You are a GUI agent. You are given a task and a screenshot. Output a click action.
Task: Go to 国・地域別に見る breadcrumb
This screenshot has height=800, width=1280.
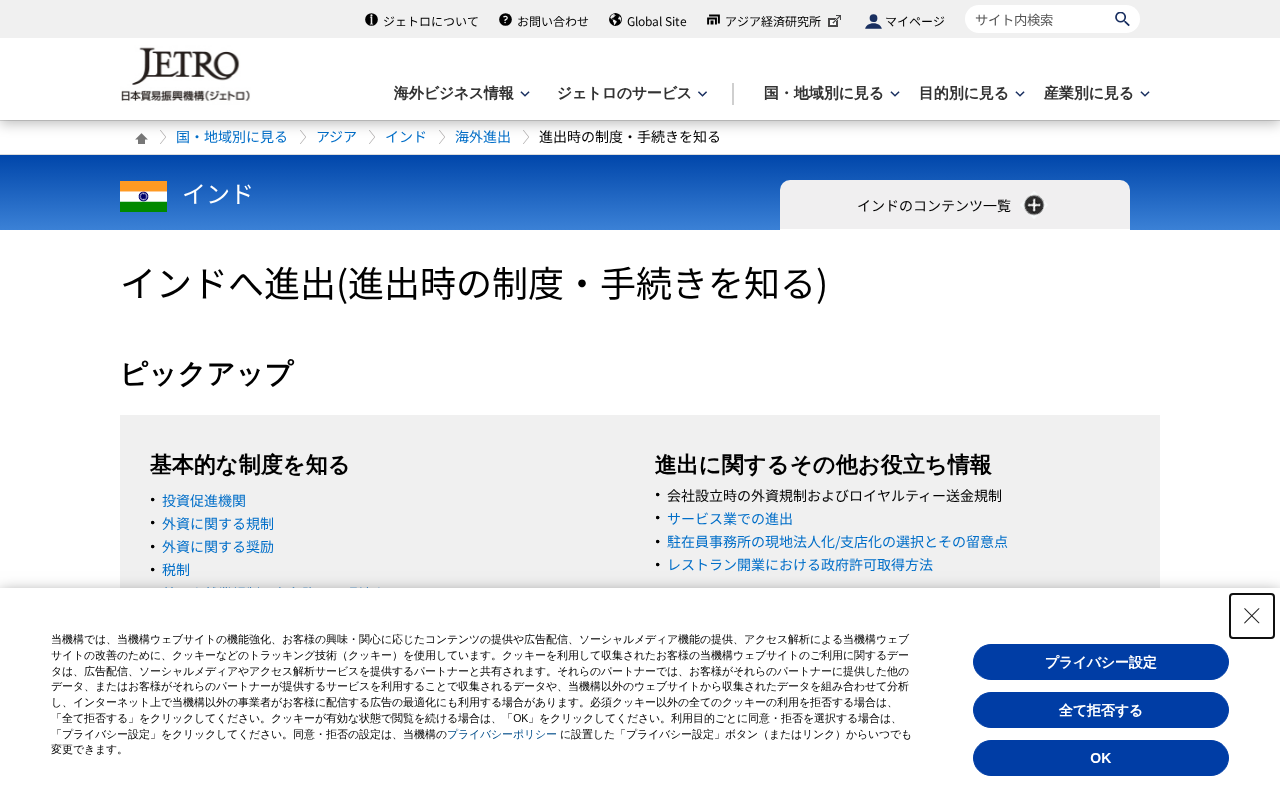tap(232, 137)
